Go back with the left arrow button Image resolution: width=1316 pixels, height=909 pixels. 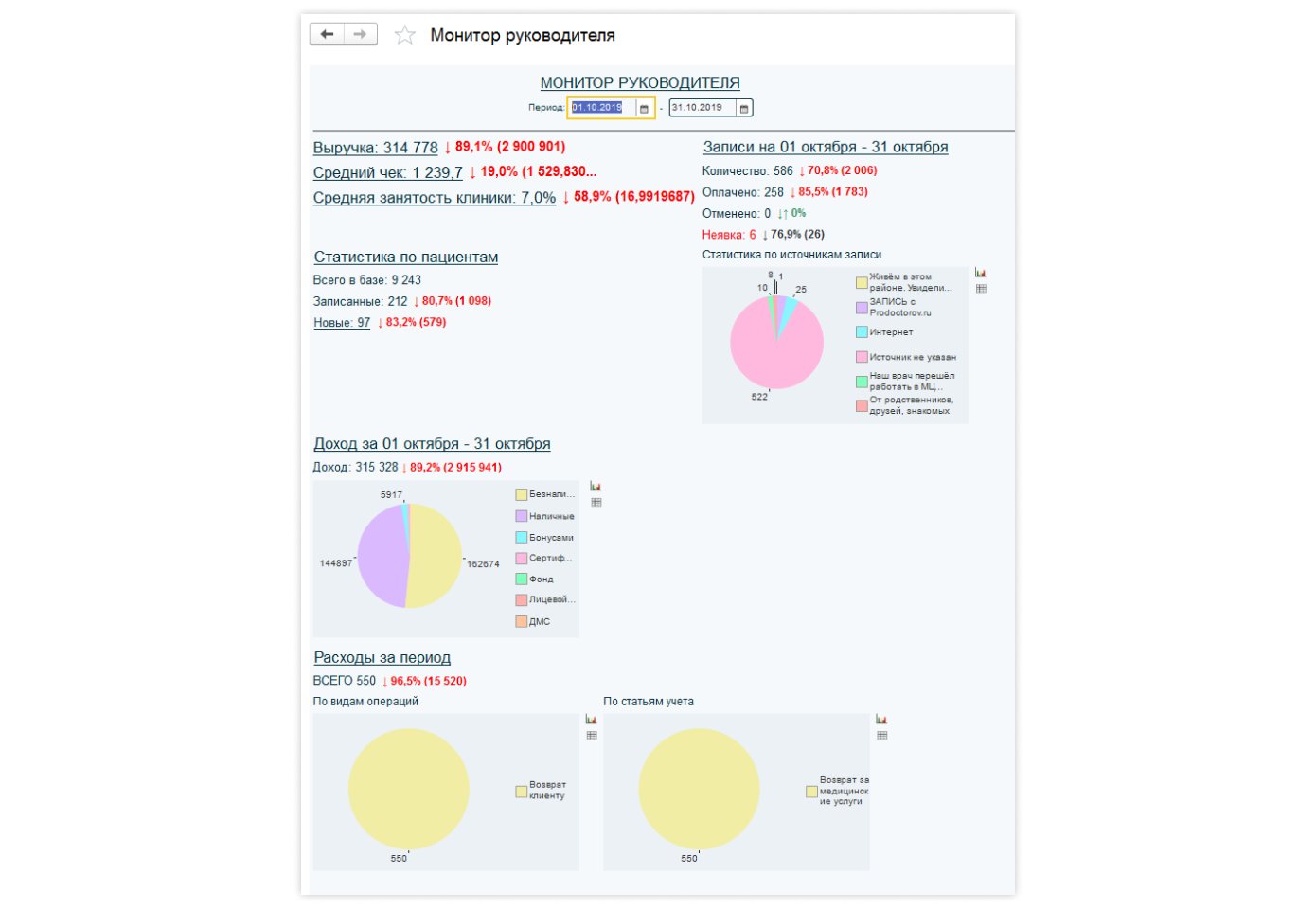point(327,34)
